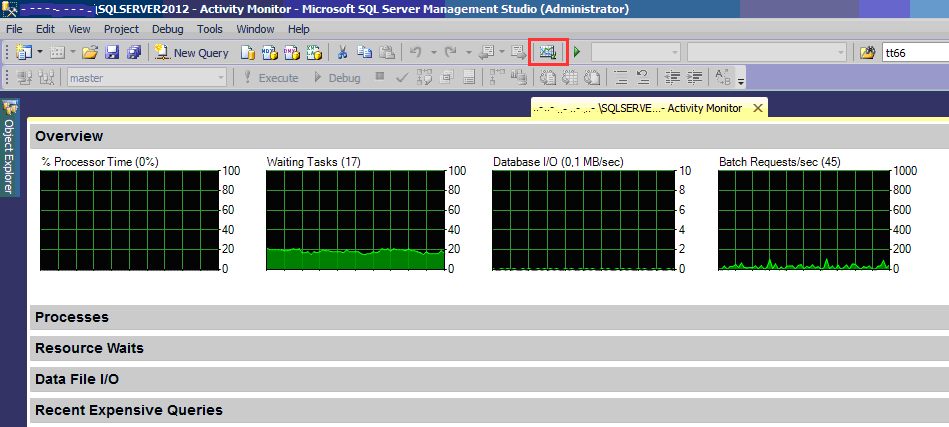Click the Paste clipboard icon

pyautogui.click(x=387, y=53)
